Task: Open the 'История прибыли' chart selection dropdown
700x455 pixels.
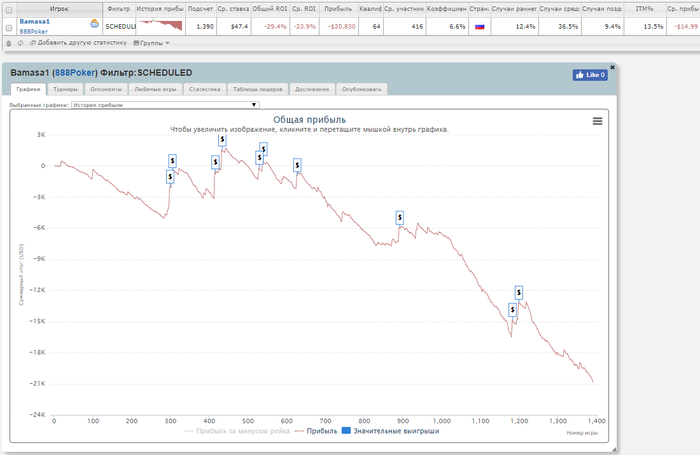Action: [x=165, y=105]
